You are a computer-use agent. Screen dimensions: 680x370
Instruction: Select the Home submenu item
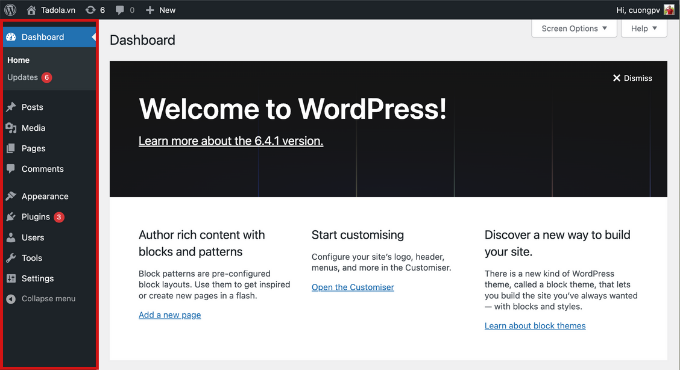[x=18, y=60]
